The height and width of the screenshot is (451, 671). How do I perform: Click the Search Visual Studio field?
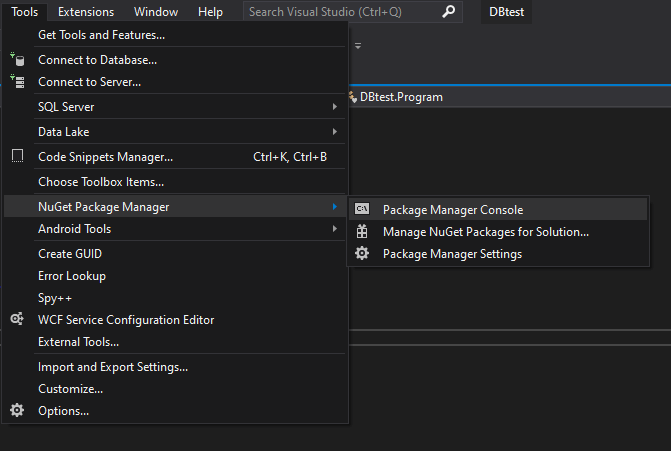[x=353, y=12]
